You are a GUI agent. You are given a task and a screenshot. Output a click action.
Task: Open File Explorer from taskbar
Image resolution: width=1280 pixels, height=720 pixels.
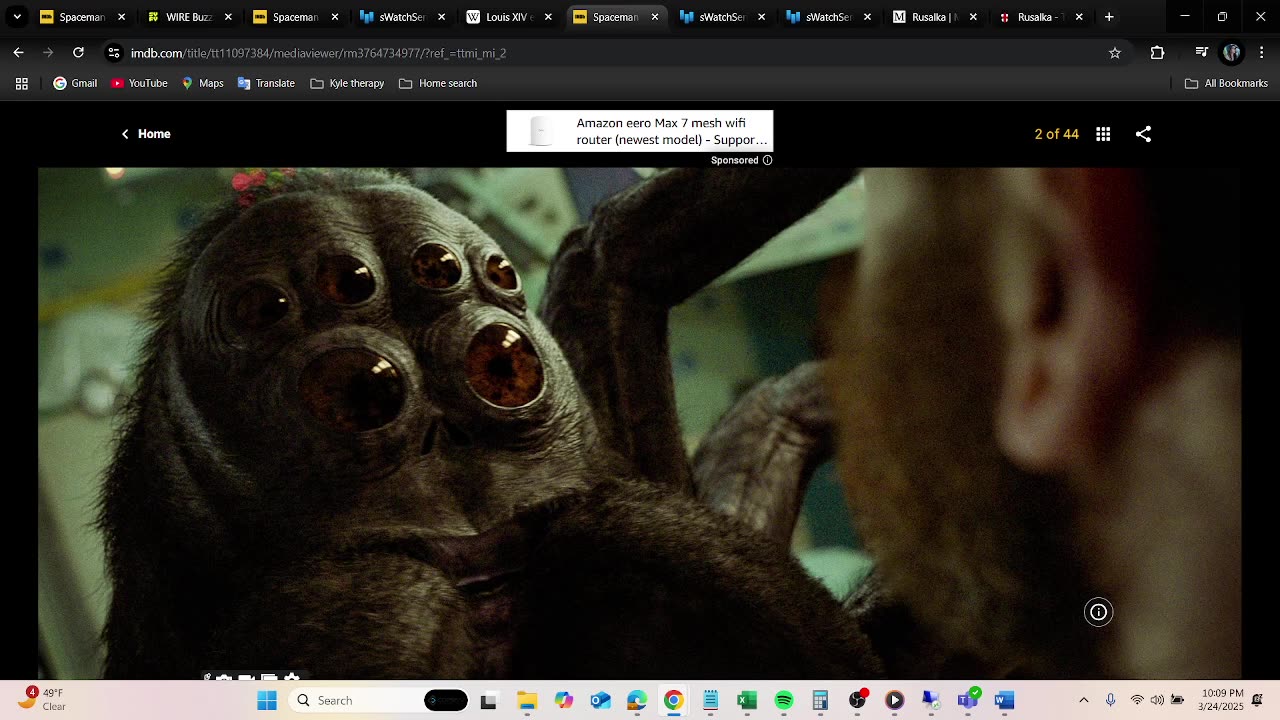click(x=527, y=701)
